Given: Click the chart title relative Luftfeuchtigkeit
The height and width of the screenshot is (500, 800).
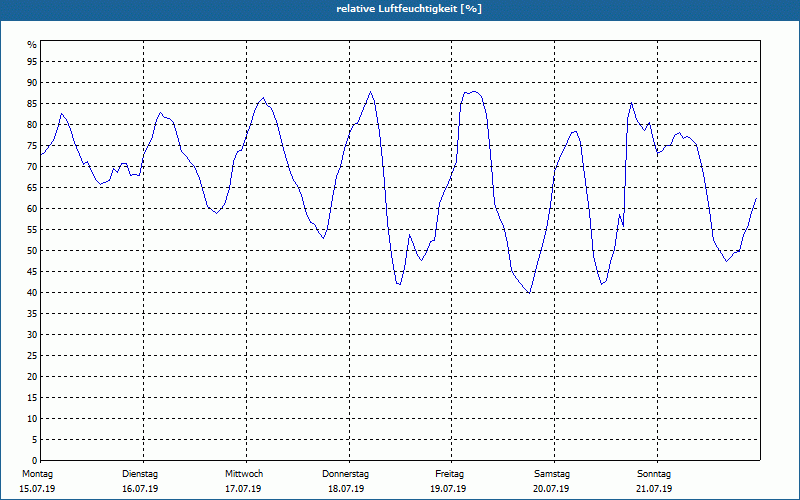Looking at the screenshot, I should point(409,9).
